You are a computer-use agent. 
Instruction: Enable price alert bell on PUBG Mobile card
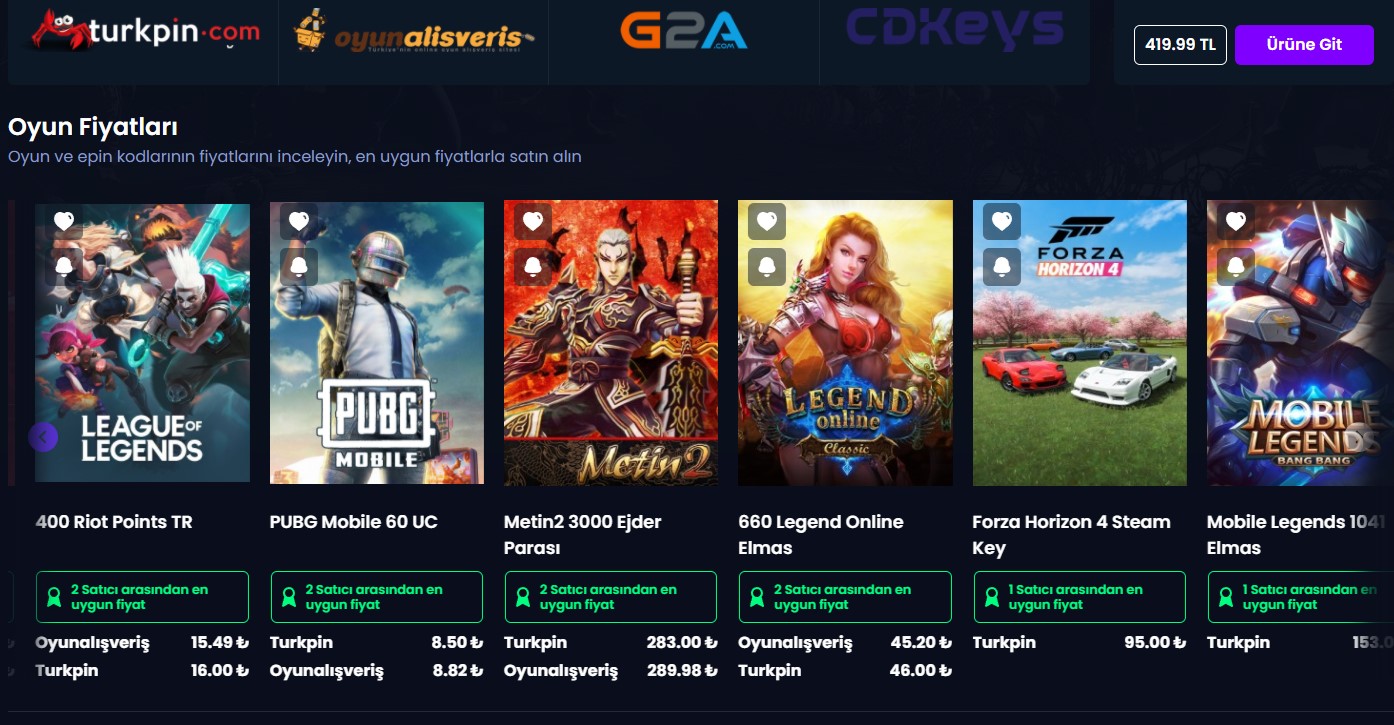(298, 267)
